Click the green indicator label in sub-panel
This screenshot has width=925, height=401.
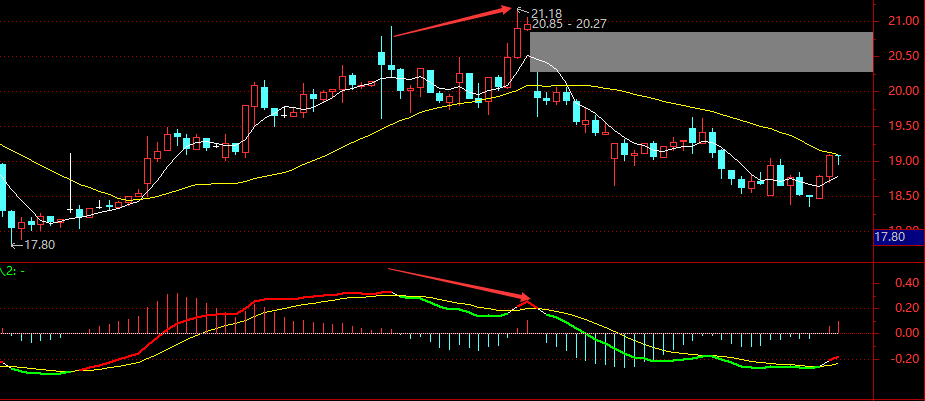(10, 270)
